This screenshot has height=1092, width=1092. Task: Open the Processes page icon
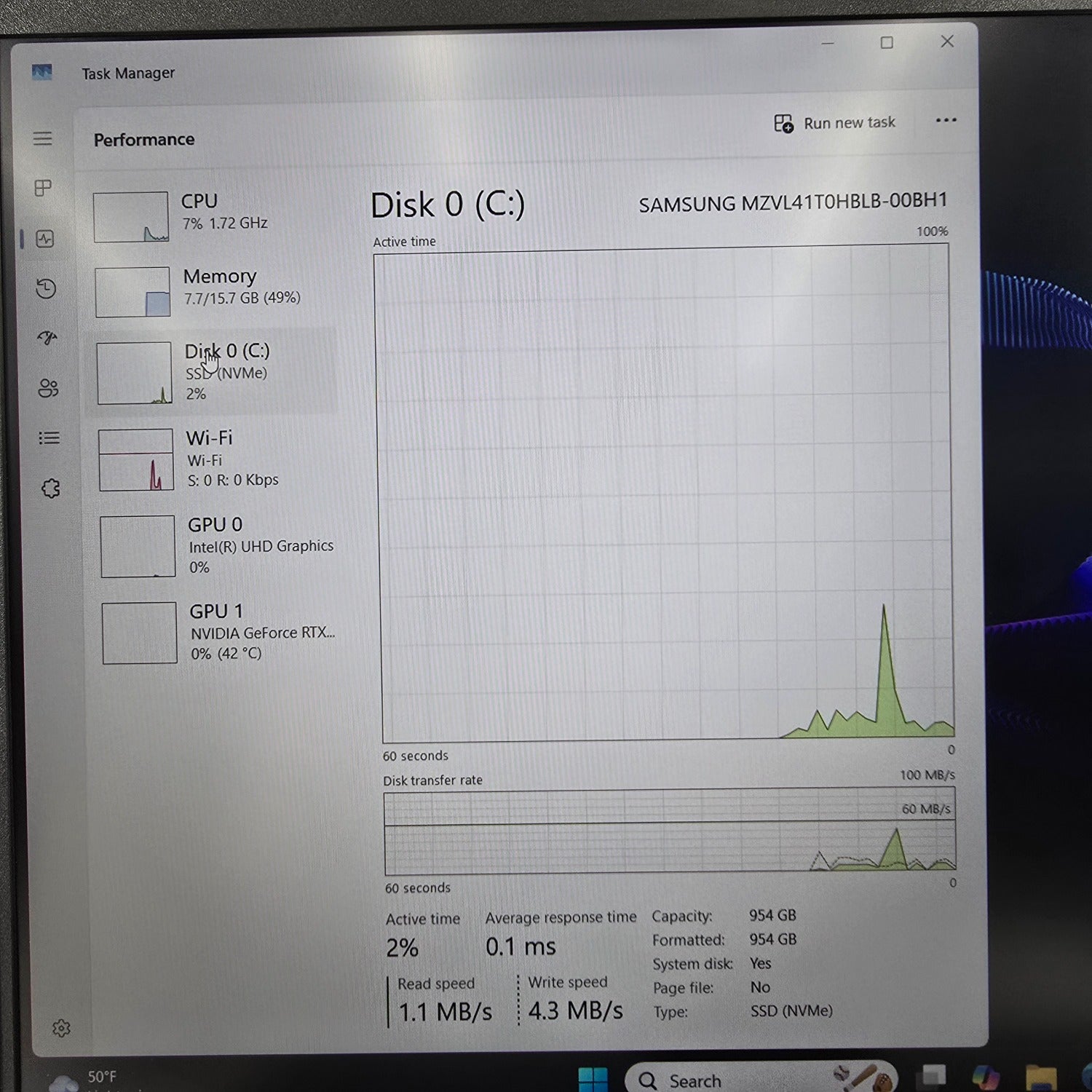(x=43, y=189)
